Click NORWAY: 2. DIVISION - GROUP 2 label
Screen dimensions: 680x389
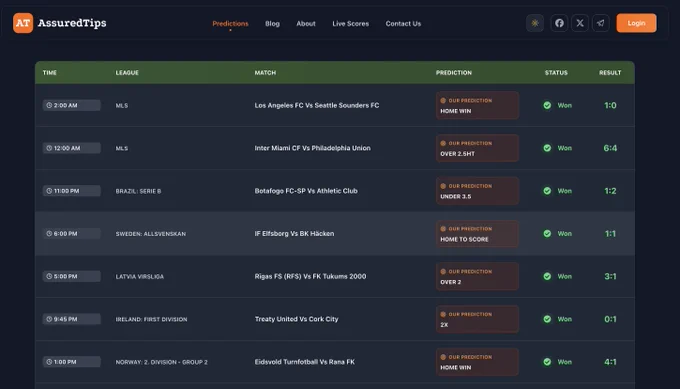(161, 362)
